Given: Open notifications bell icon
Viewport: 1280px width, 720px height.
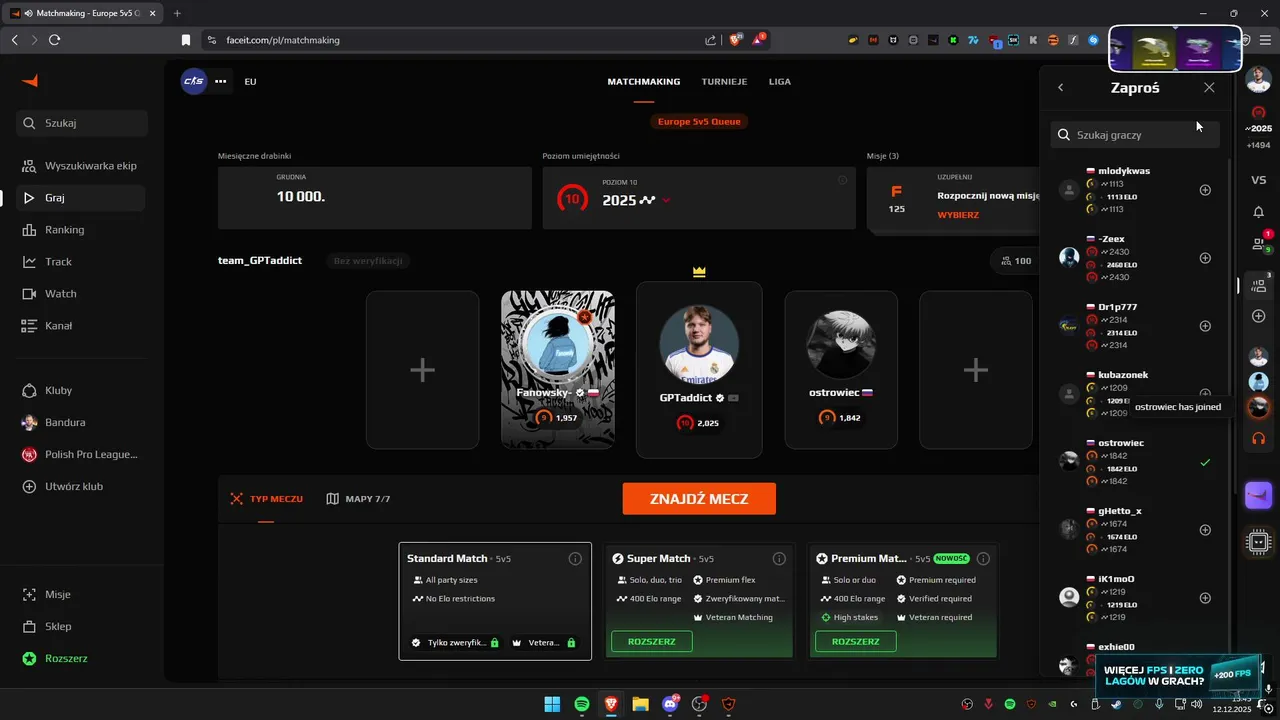Looking at the screenshot, I should click(1259, 212).
